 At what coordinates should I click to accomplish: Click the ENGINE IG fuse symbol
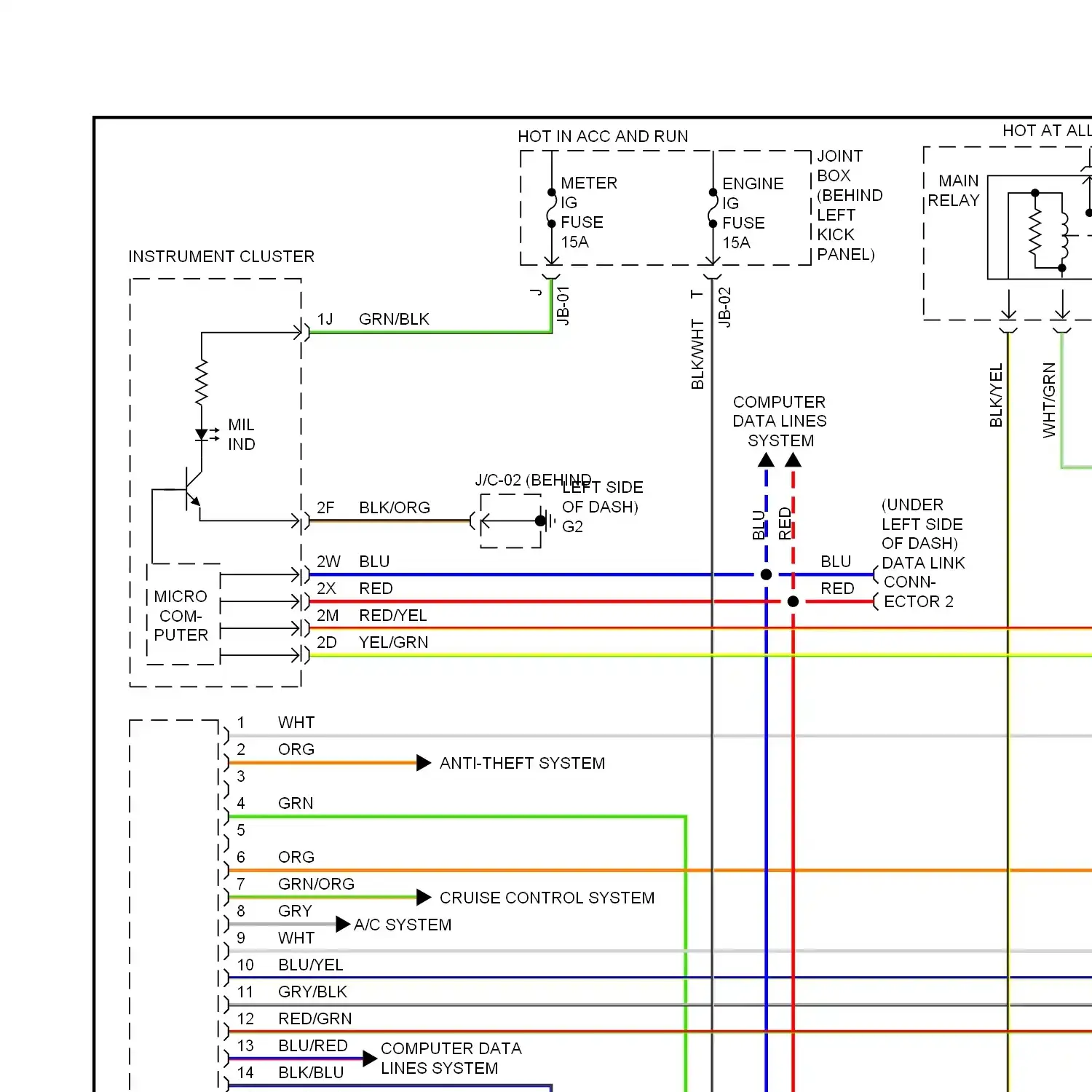pyautogui.click(x=713, y=208)
